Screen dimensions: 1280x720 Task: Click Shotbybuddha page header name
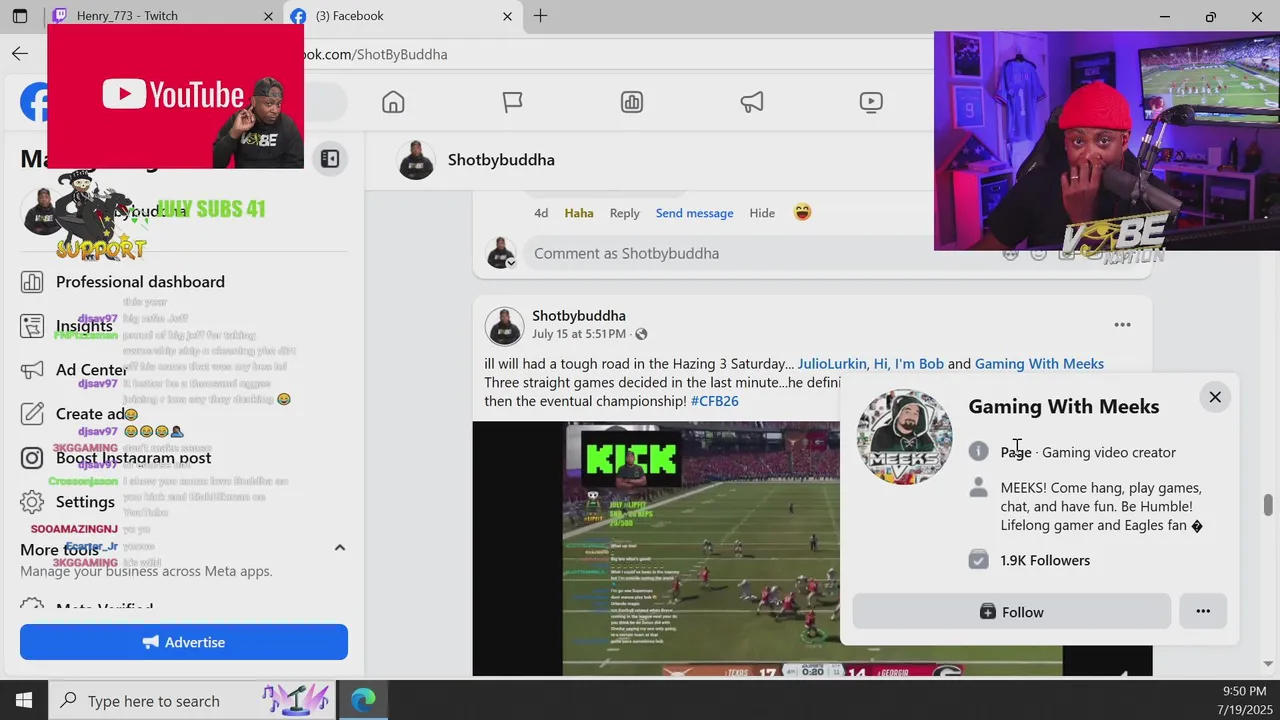(501, 160)
